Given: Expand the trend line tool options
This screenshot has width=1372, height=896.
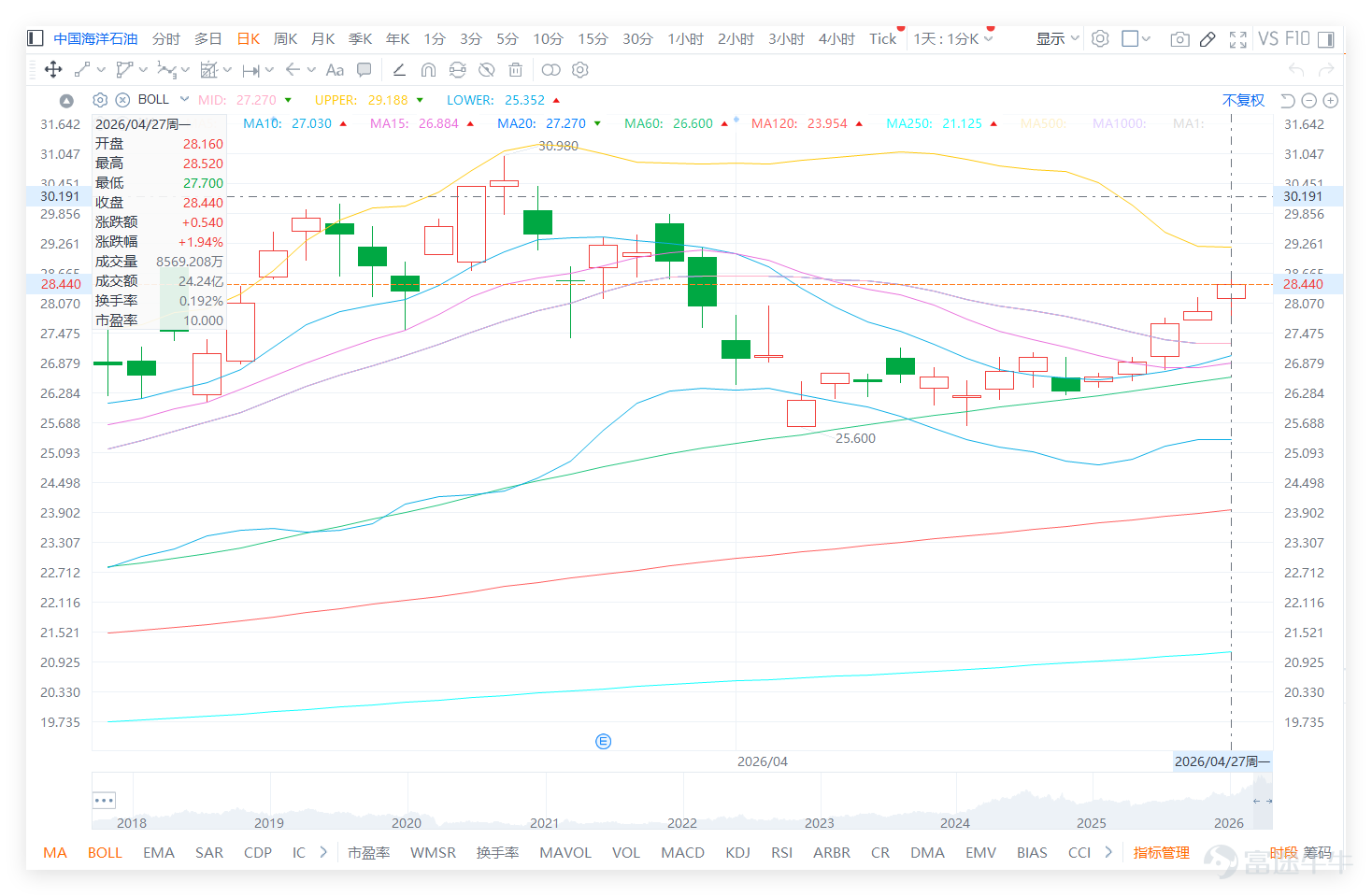Looking at the screenshot, I should 101,69.
